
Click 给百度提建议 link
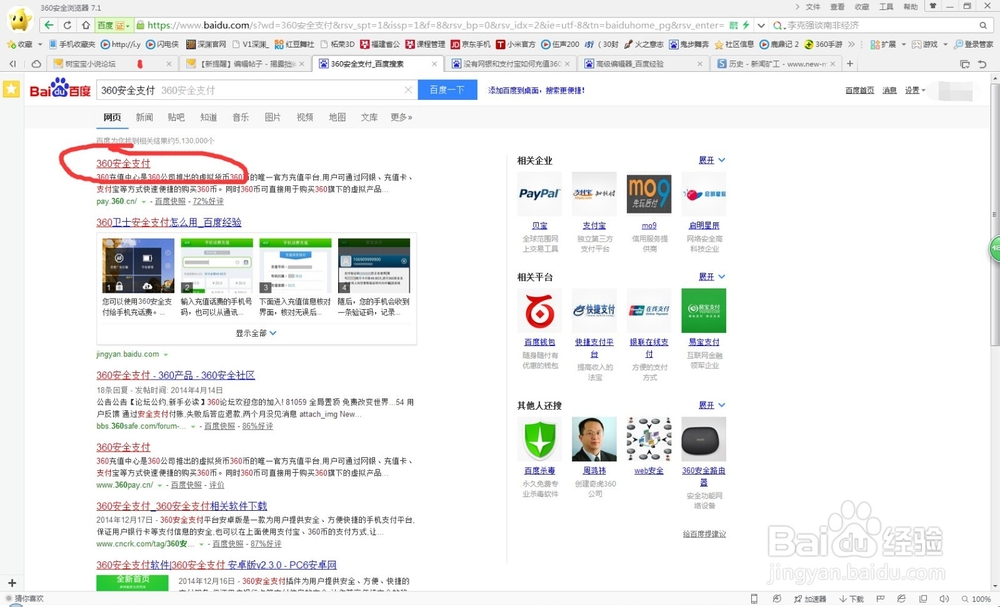[x=704, y=534]
